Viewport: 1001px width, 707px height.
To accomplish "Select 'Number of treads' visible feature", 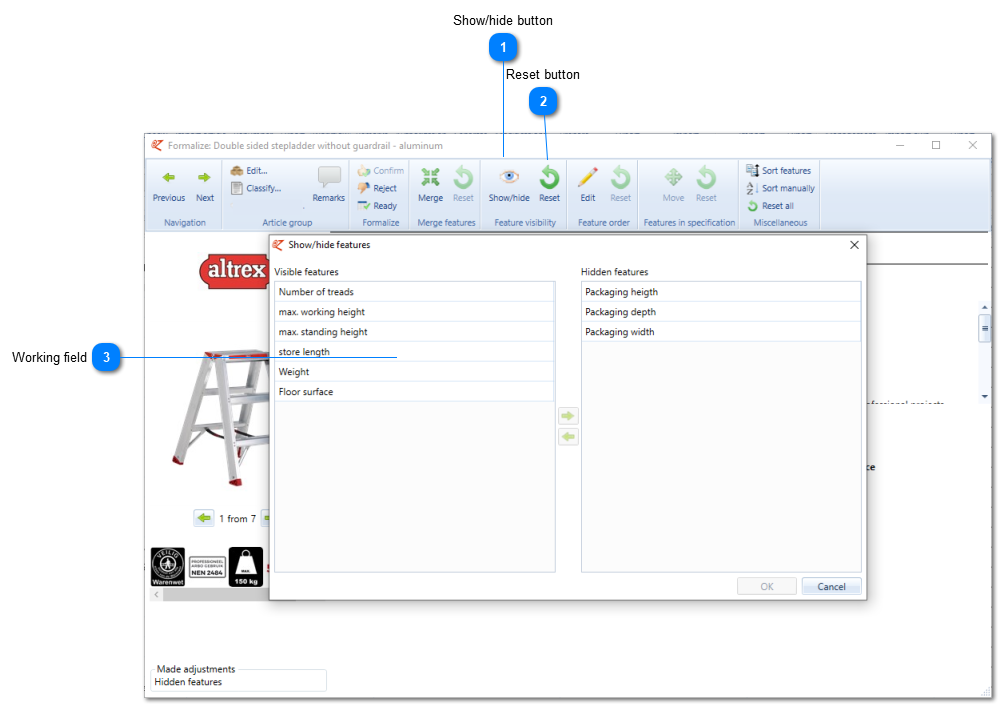I will coord(414,292).
